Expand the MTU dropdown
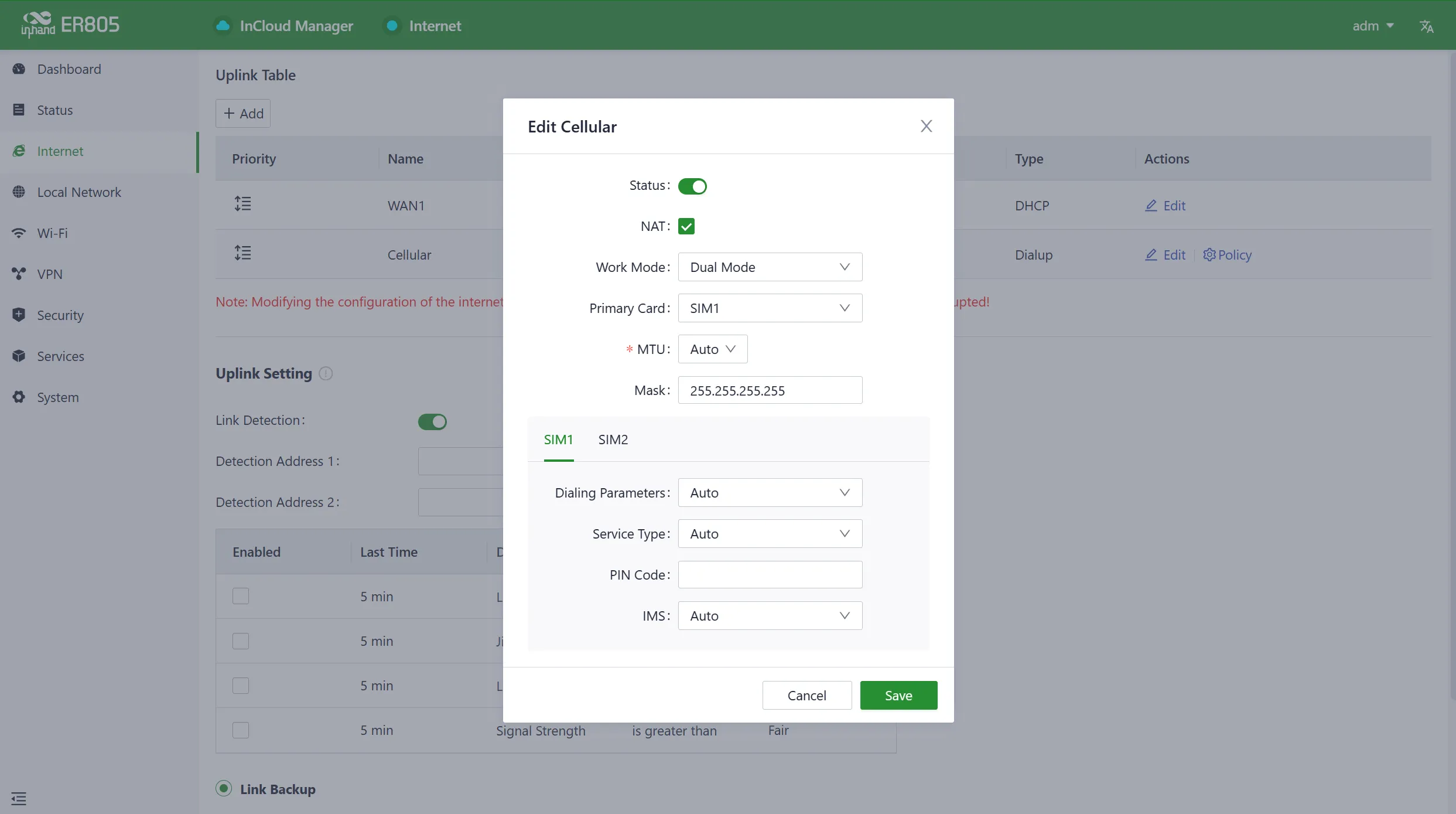 713,349
